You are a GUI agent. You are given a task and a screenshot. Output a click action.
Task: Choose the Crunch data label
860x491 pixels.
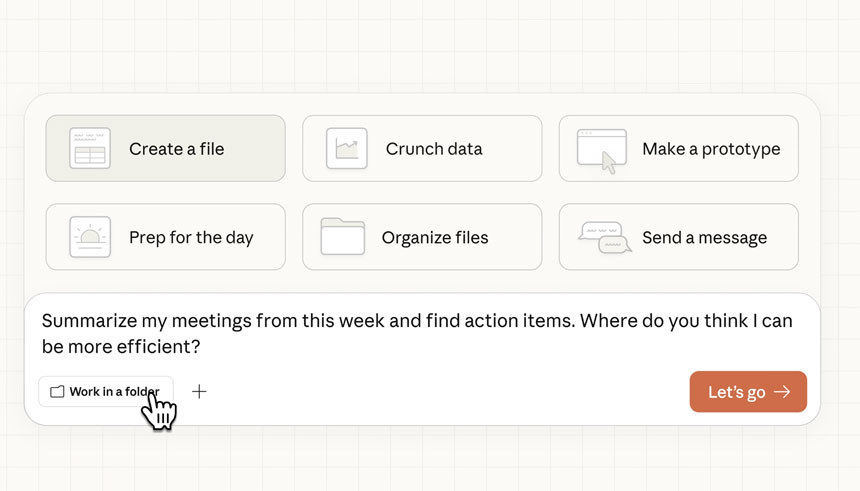(x=434, y=149)
